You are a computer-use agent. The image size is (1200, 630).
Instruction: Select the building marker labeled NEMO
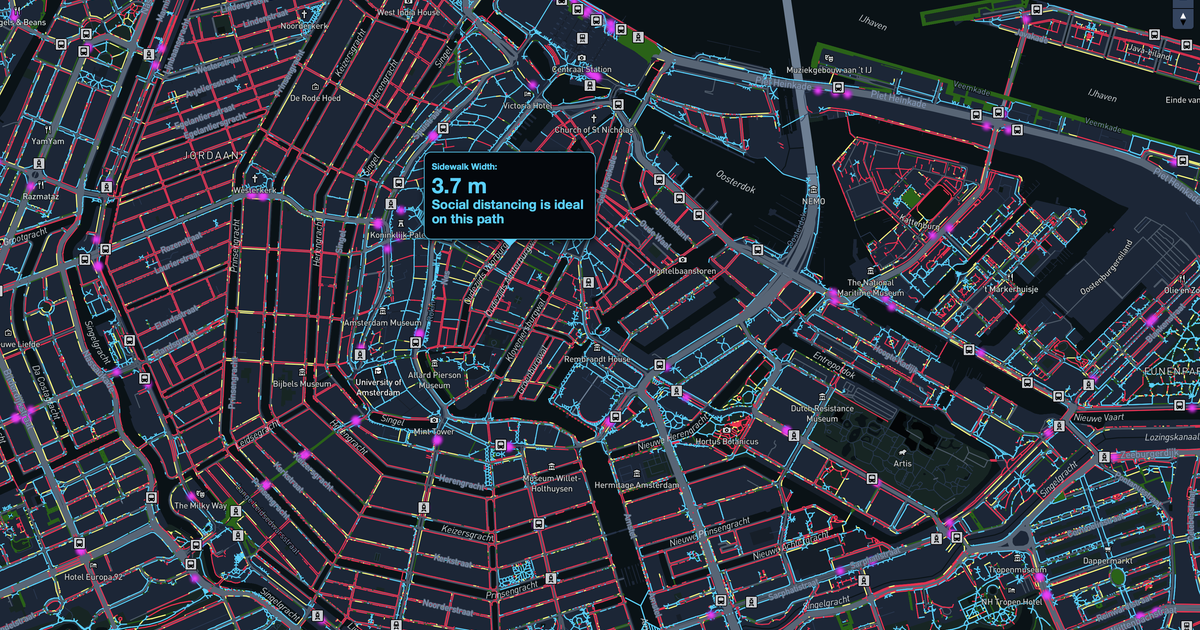click(814, 189)
